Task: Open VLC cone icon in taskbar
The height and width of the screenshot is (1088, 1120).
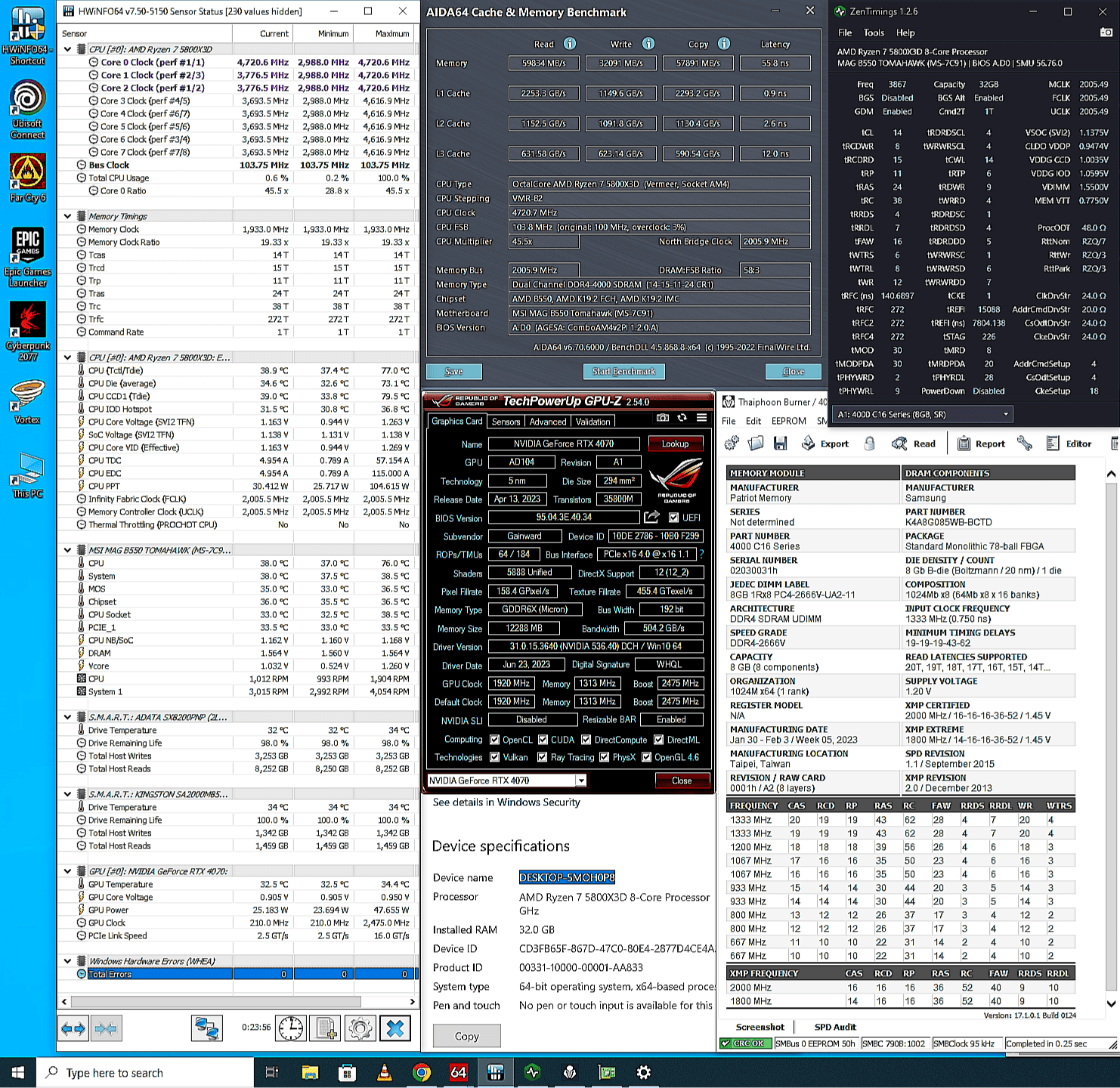Action: (385, 1072)
